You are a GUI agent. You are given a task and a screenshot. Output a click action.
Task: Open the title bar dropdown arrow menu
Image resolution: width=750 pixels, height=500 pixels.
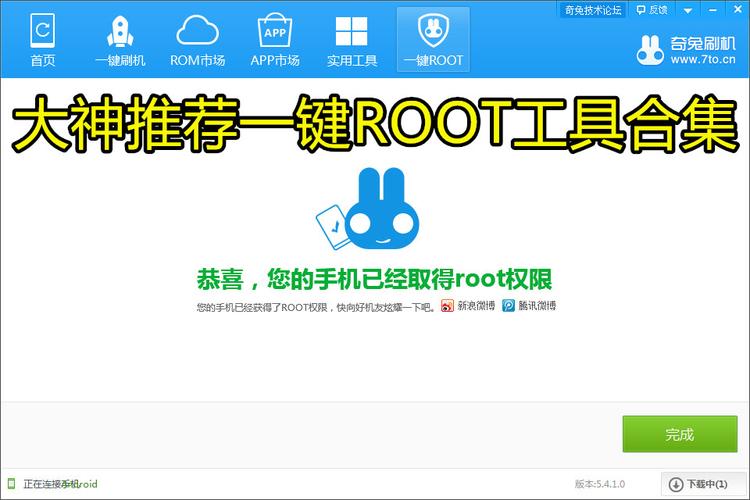point(688,10)
